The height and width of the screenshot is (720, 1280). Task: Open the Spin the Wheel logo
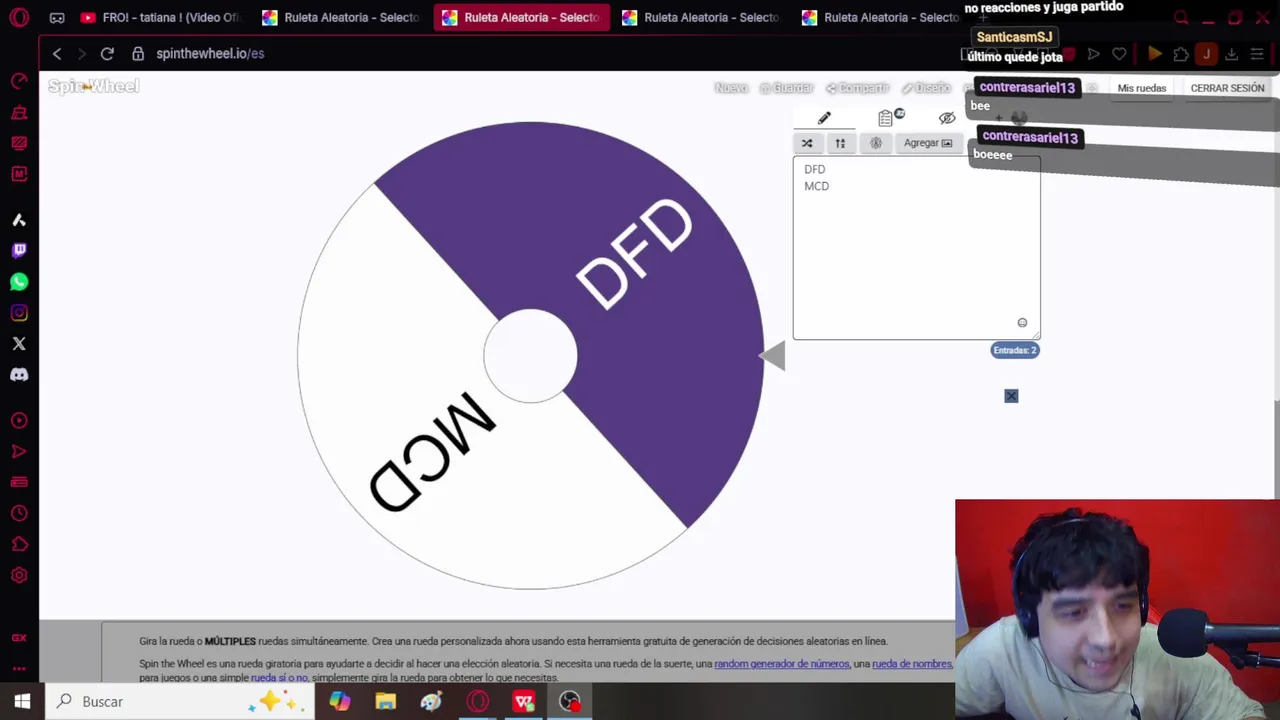pos(94,86)
